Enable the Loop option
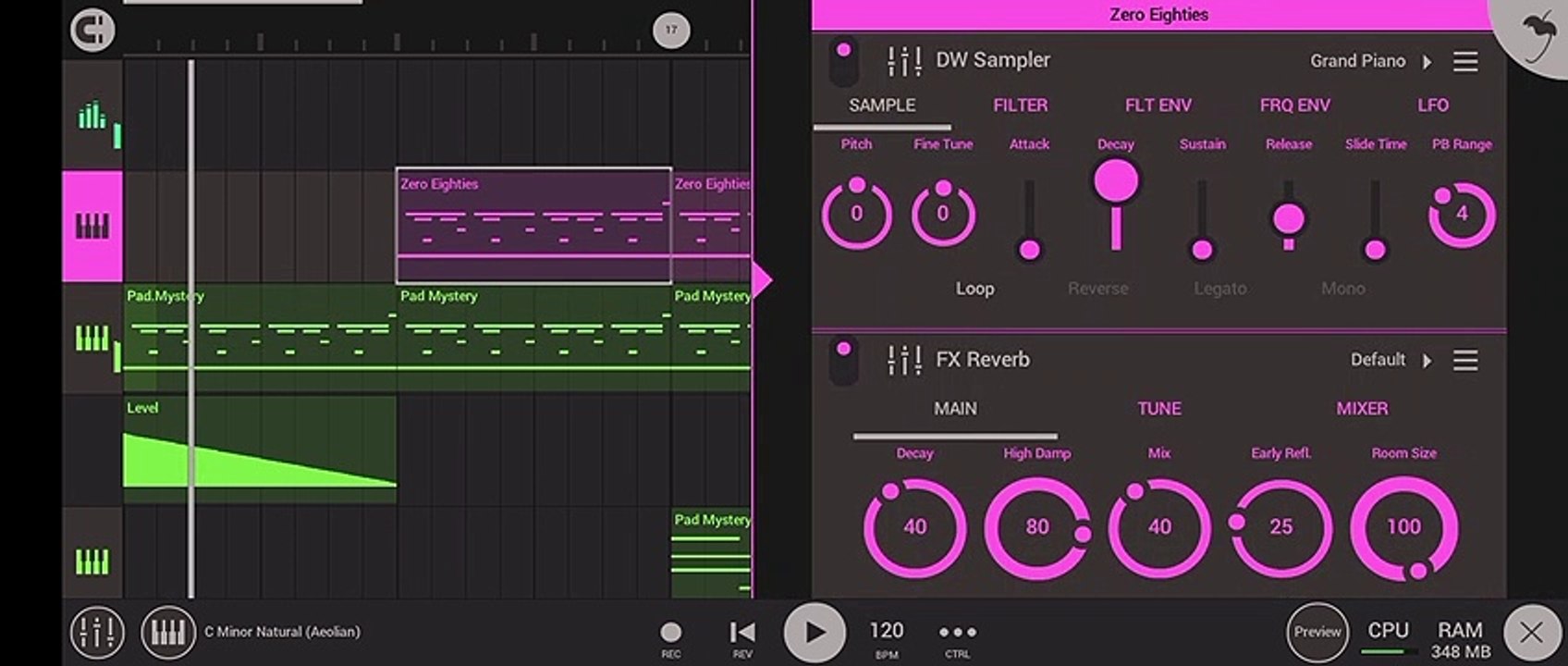The image size is (1568, 666). click(974, 289)
